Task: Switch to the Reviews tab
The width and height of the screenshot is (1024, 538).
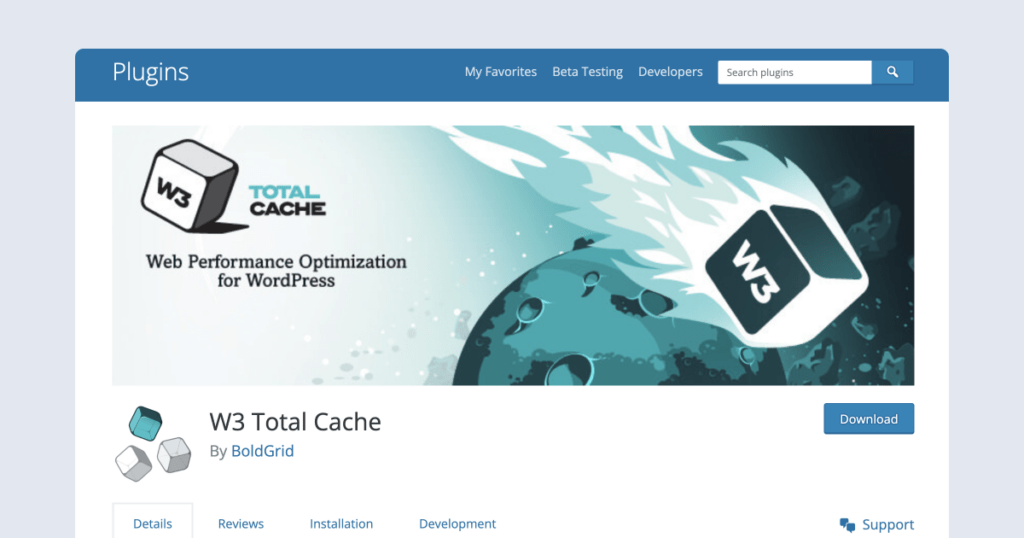Action: point(241,524)
